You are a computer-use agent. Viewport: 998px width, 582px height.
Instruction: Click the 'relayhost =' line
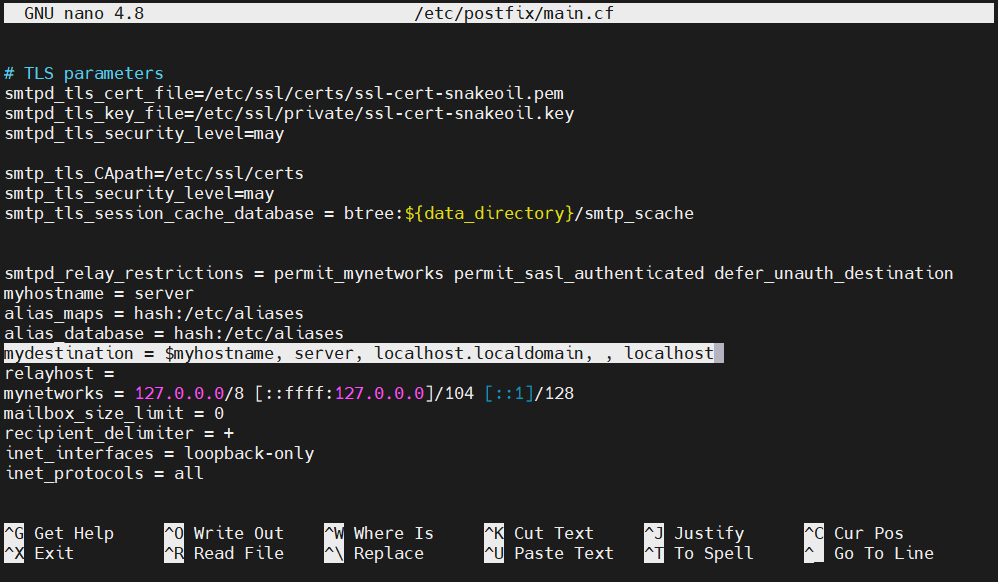(x=59, y=373)
